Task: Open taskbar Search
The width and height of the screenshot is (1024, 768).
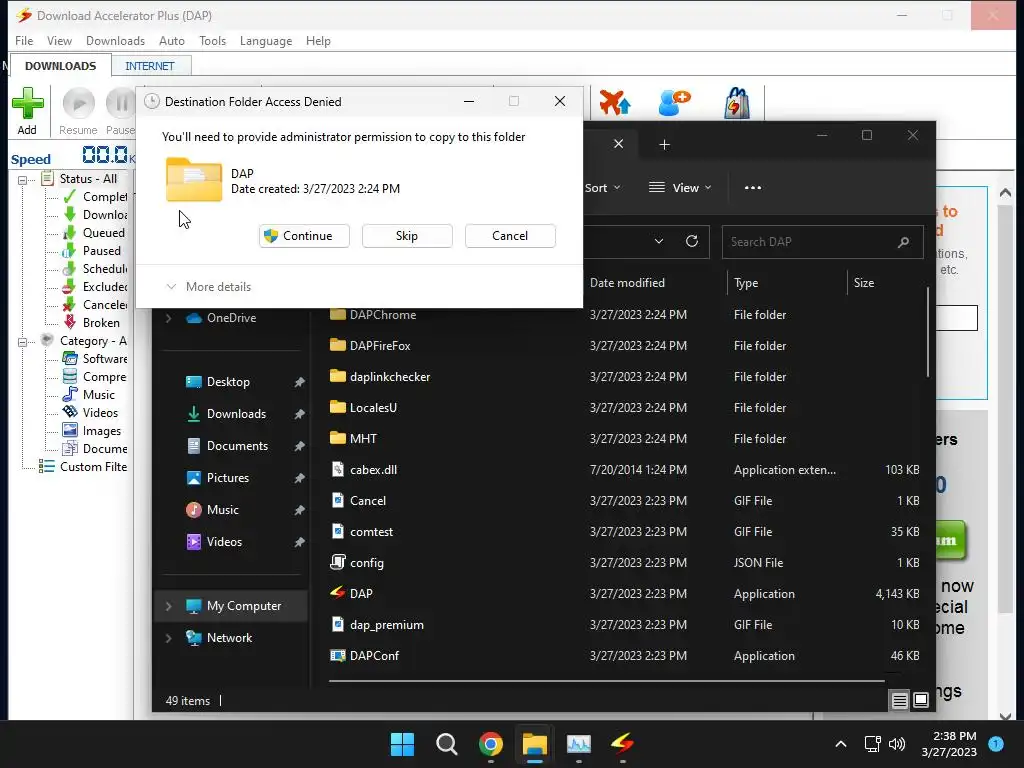Action: (x=447, y=744)
